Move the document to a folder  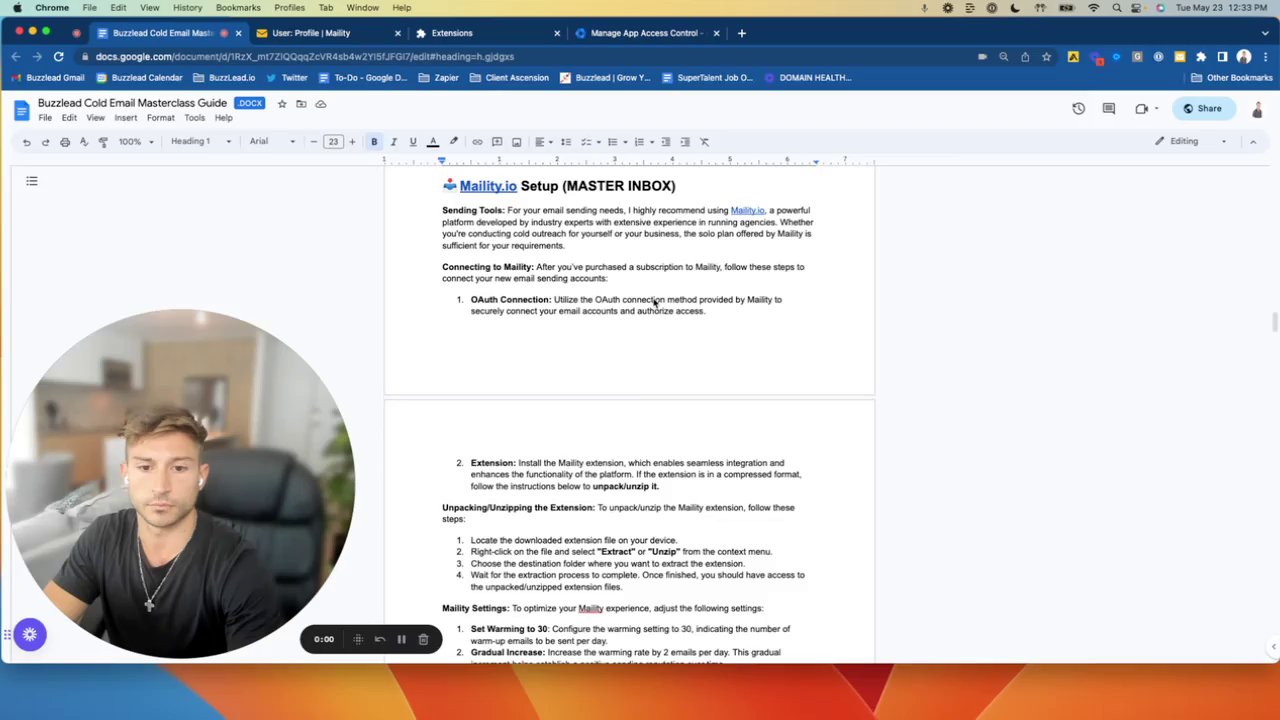click(x=301, y=104)
